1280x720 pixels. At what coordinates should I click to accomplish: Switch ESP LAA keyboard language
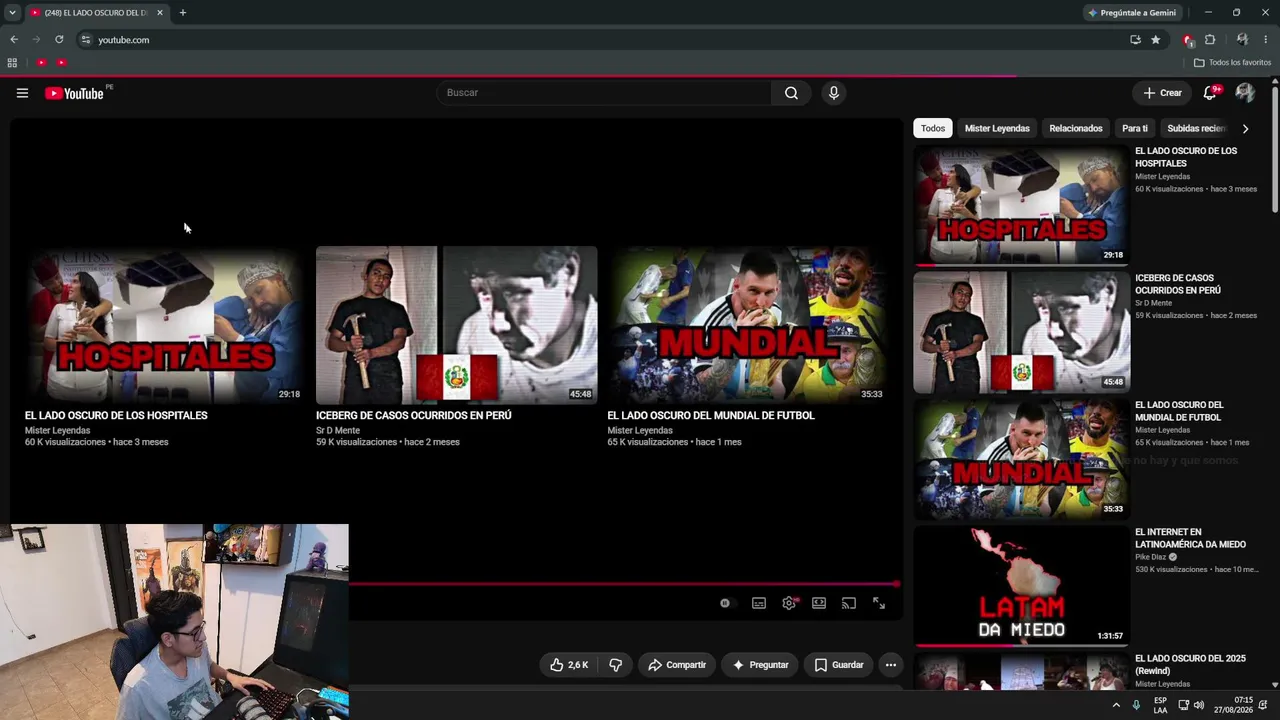click(1160, 705)
